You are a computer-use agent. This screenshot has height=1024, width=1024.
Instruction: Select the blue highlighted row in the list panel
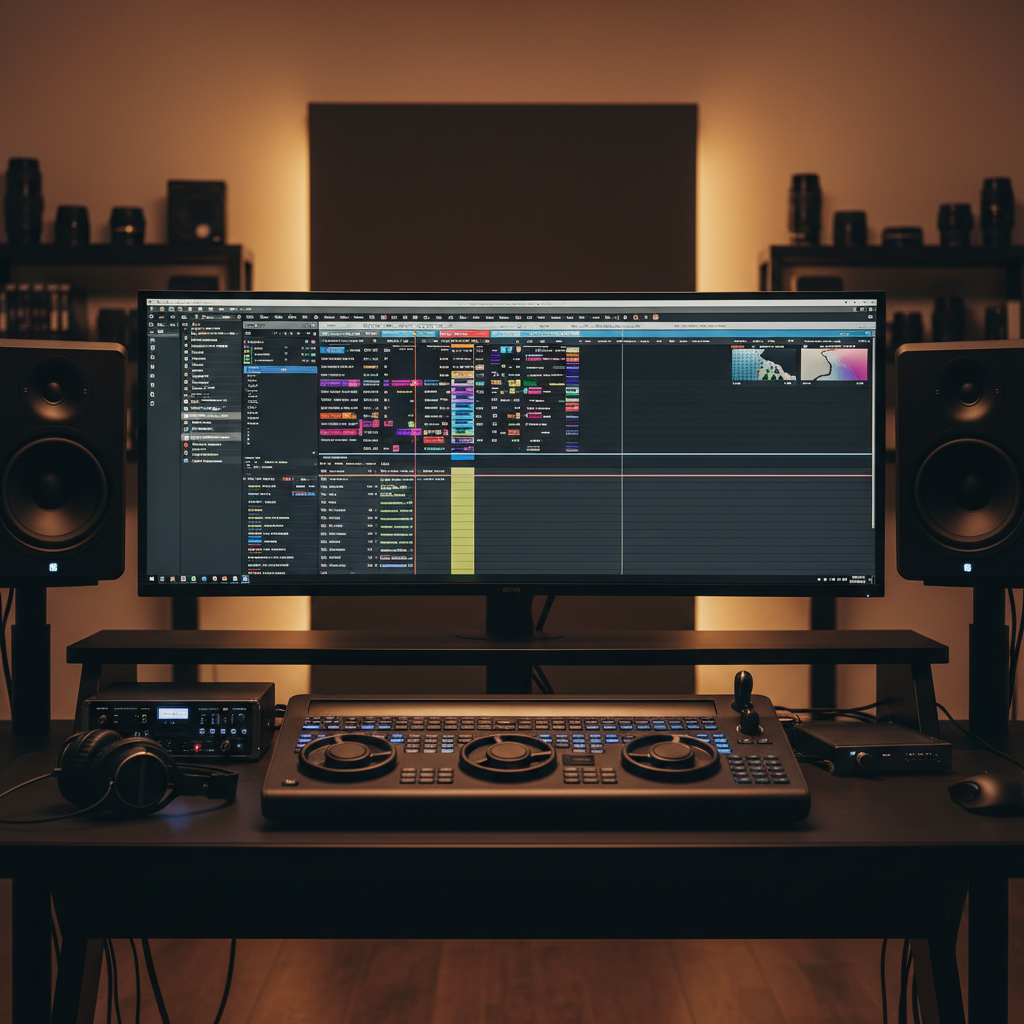[280, 370]
